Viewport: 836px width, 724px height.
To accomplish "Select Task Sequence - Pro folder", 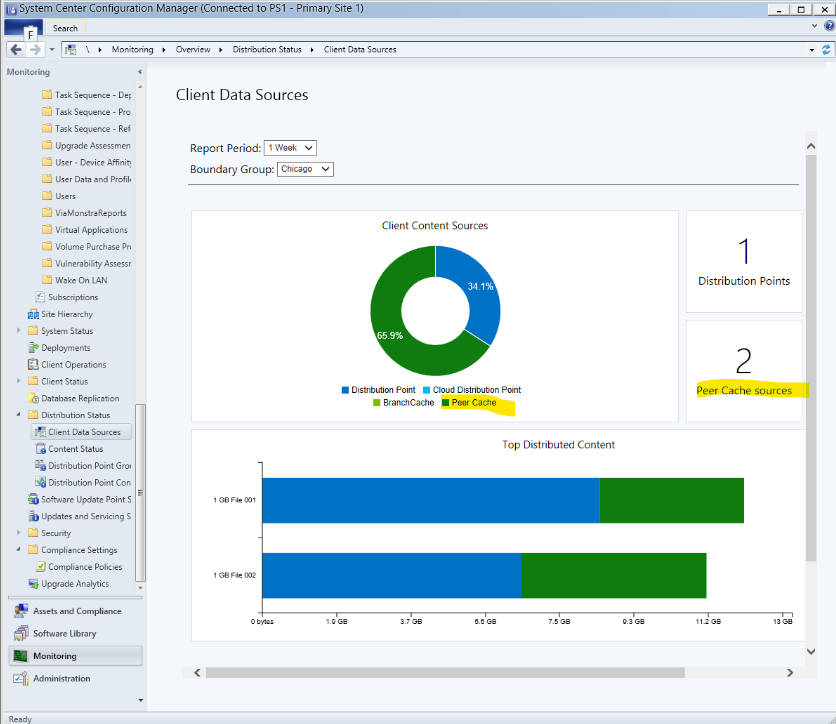I will [93, 112].
